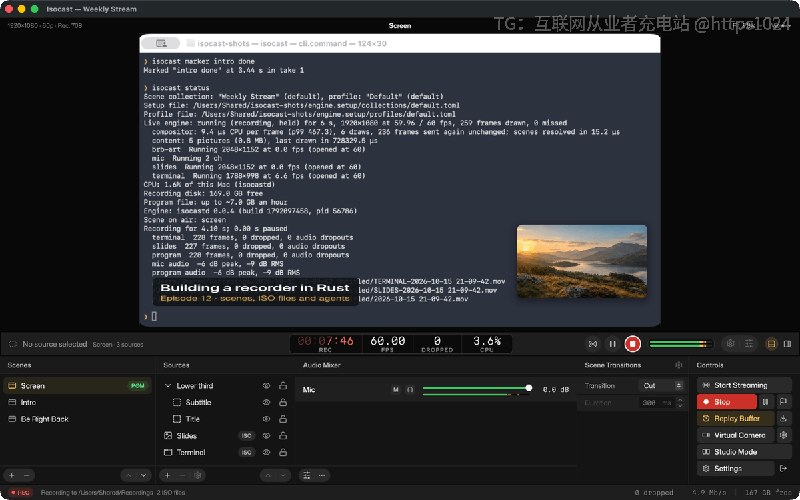
Task: Add a marker with the flag icon
Action: coord(784,402)
